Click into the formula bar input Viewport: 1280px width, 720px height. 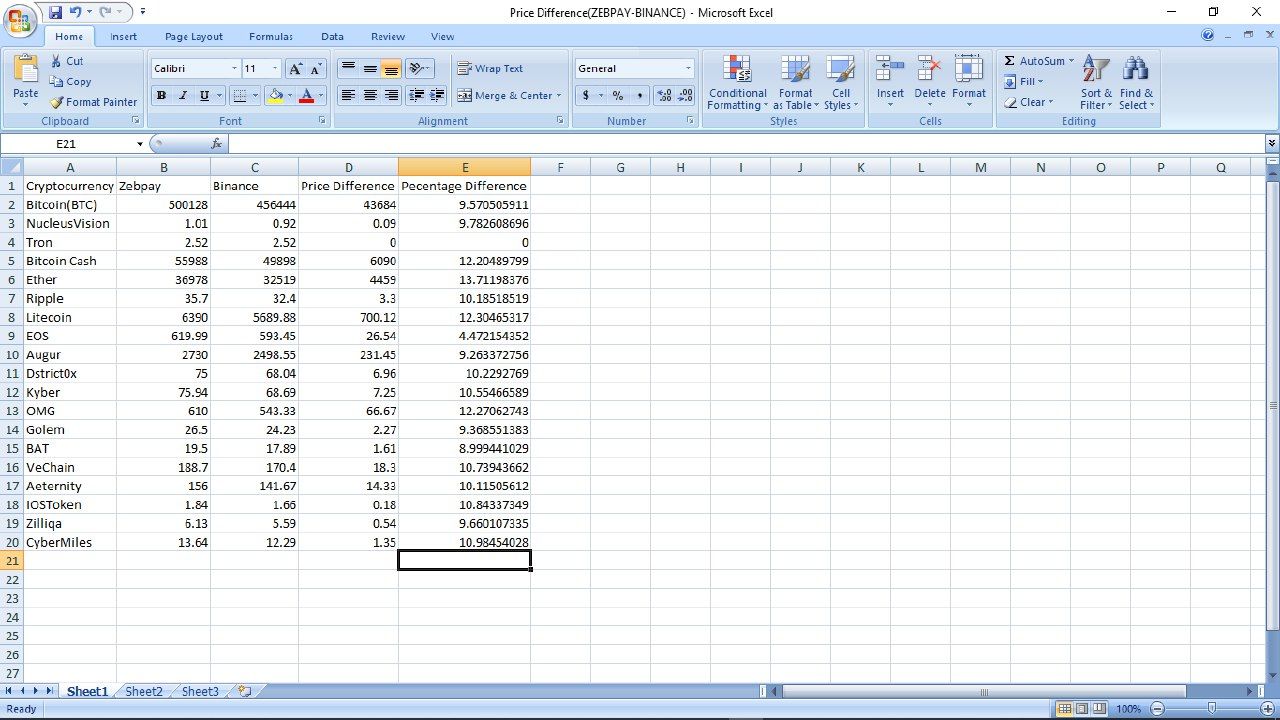[746, 144]
